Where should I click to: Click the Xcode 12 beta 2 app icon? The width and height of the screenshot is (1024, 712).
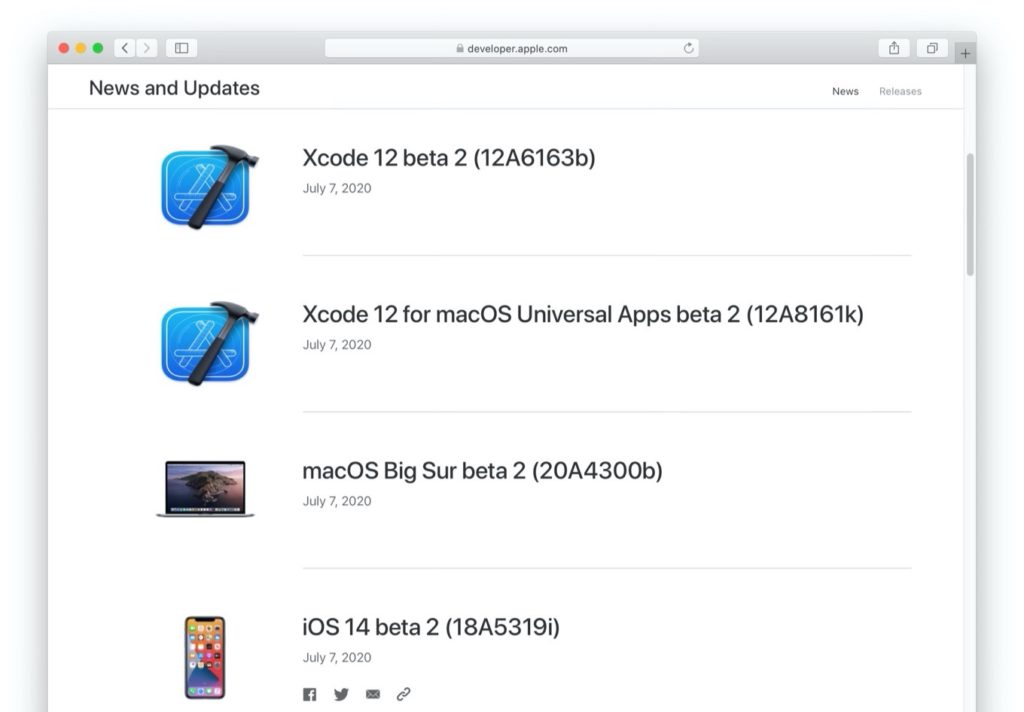(207, 186)
